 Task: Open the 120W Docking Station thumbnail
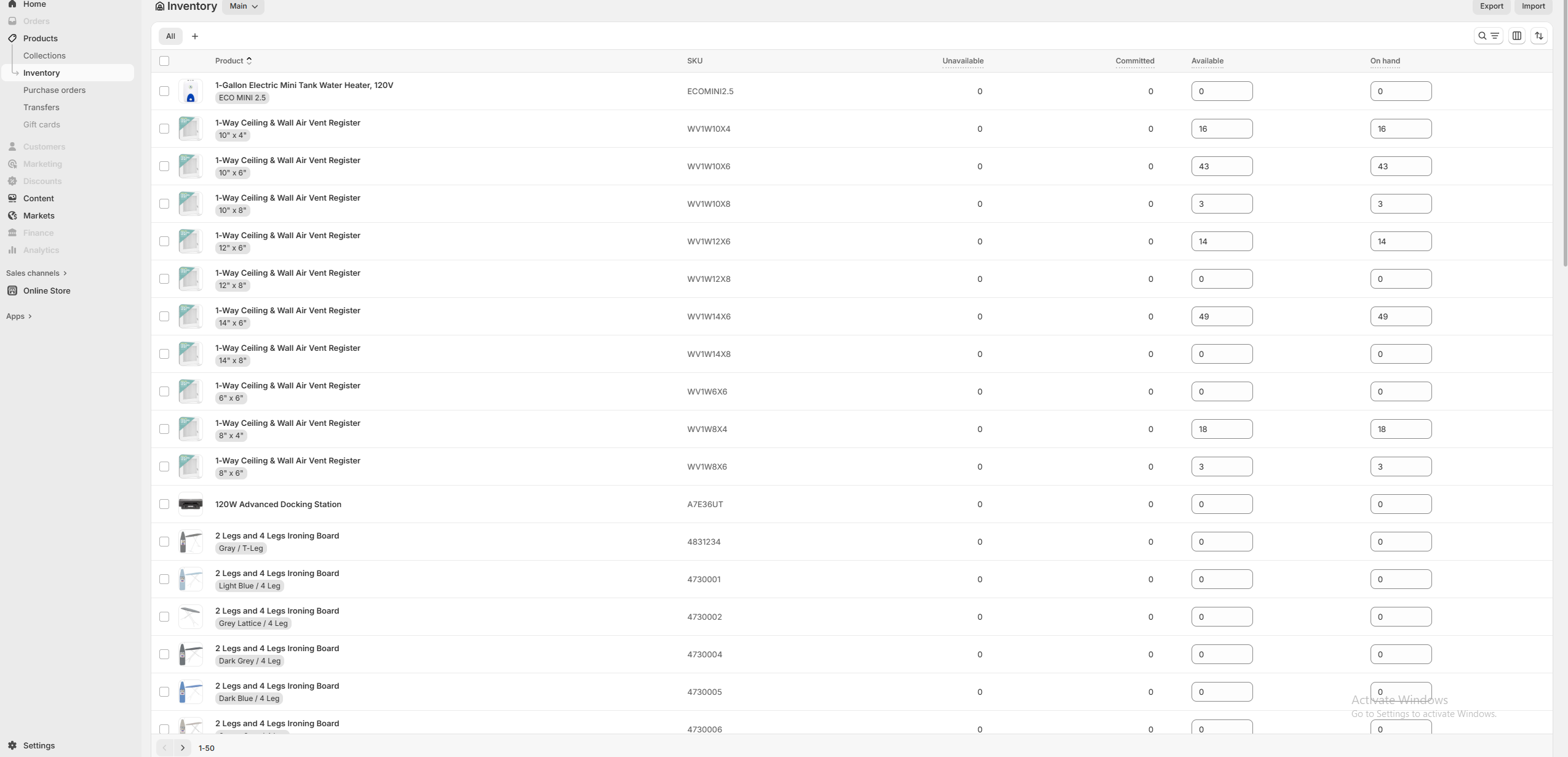pyautogui.click(x=191, y=504)
